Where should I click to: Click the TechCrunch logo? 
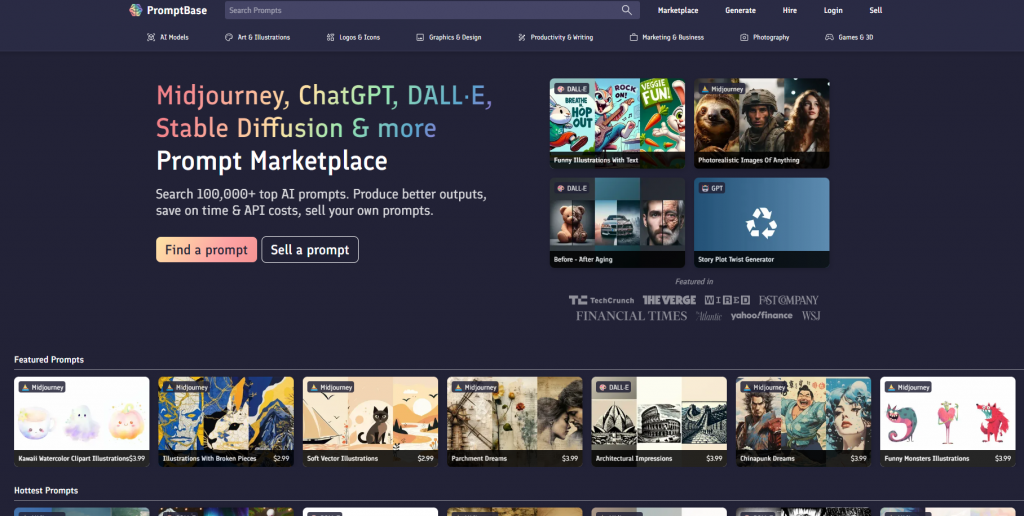601,300
